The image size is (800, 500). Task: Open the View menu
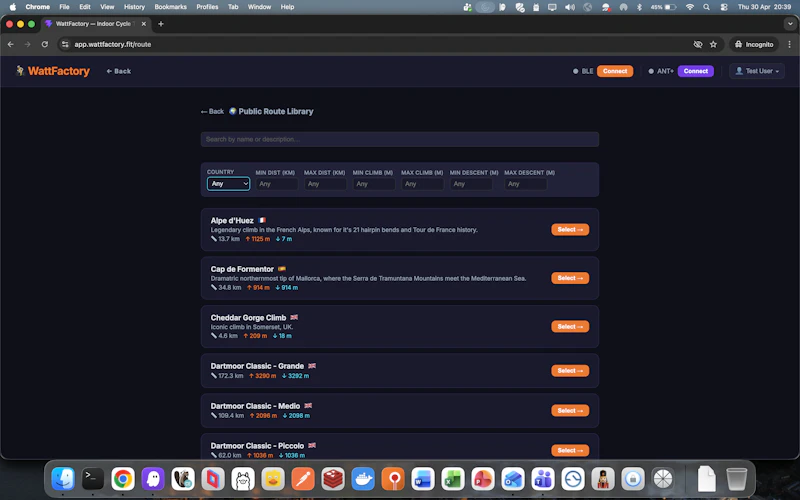(107, 7)
